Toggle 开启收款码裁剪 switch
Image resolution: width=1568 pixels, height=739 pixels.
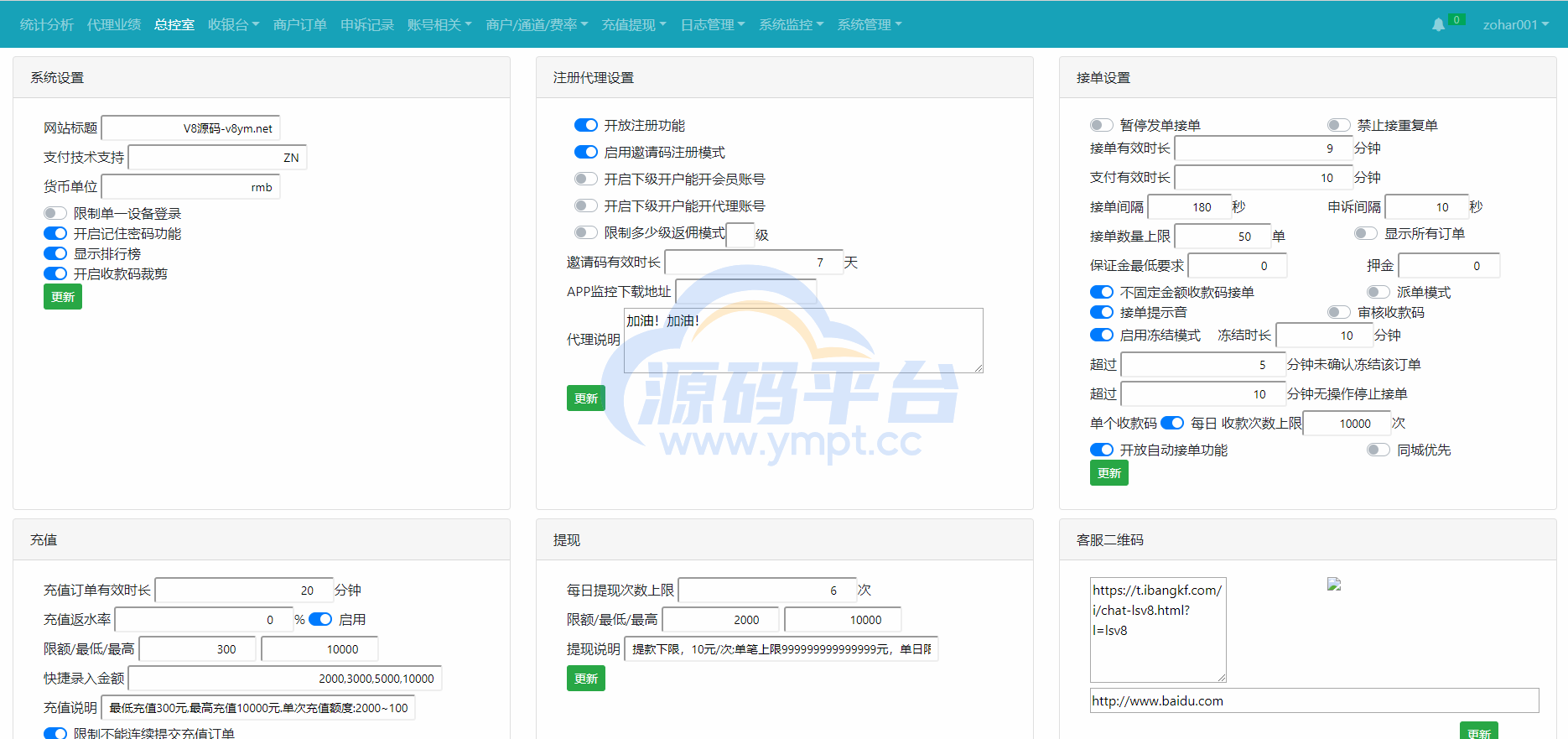tap(55, 273)
